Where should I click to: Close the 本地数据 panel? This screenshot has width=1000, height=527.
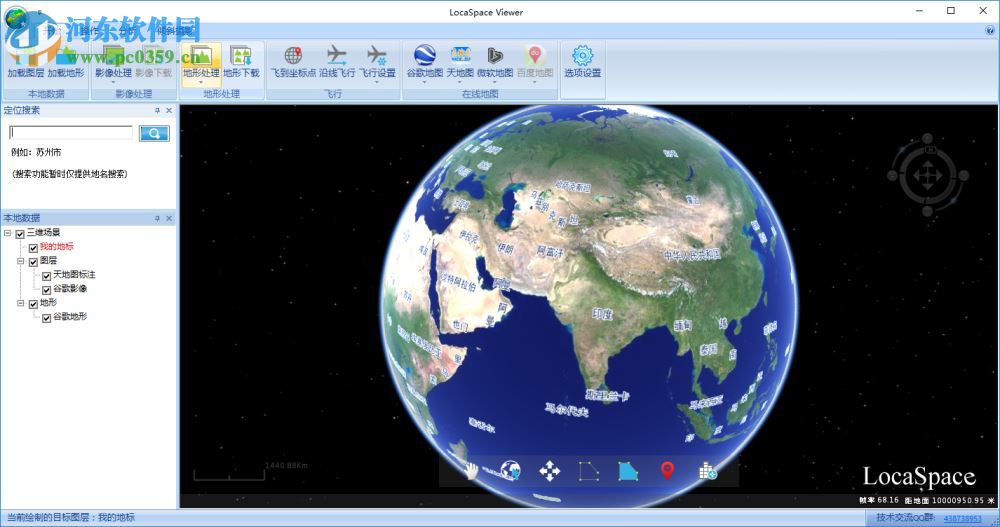pyautogui.click(x=169, y=218)
